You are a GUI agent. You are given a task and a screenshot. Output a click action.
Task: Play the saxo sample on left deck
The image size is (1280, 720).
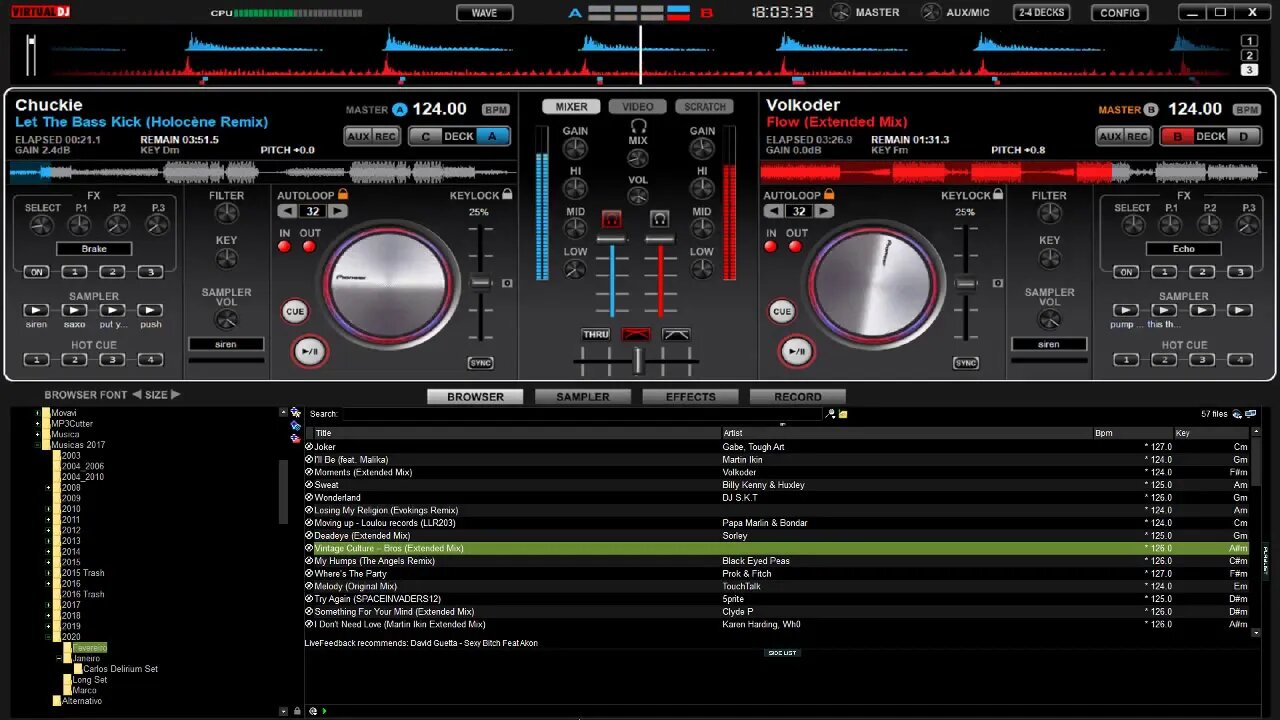[74, 311]
